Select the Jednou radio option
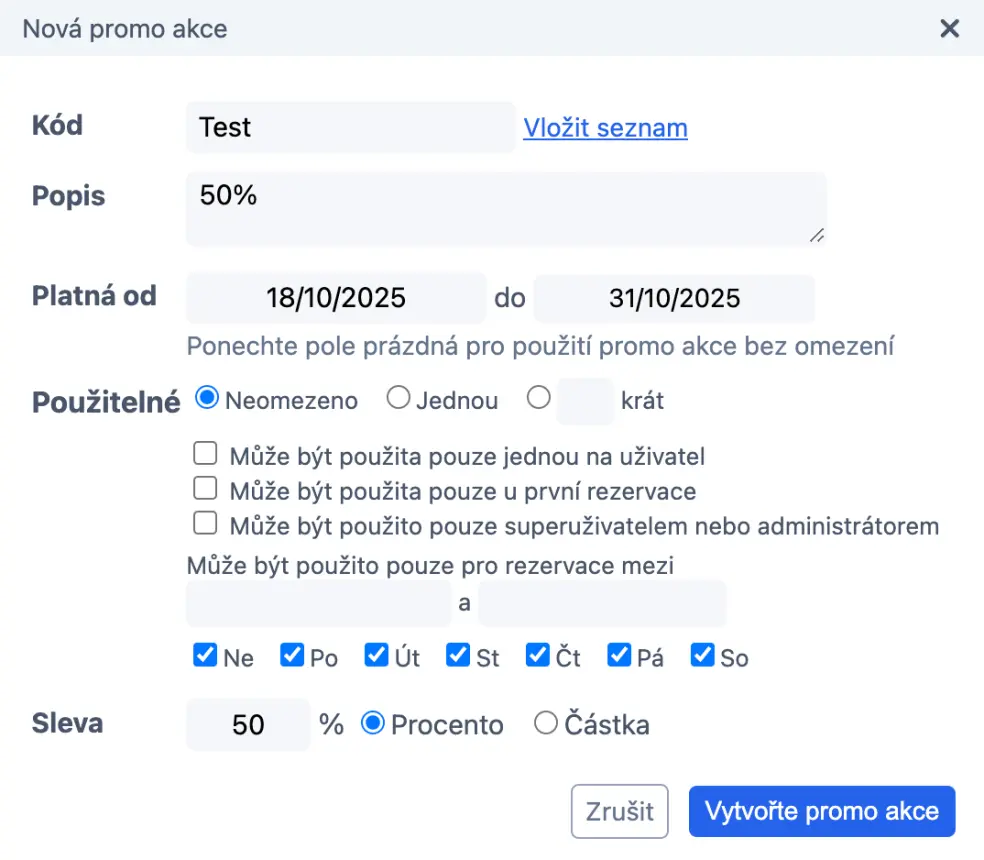Screen dimensions: 984x860 [398, 399]
